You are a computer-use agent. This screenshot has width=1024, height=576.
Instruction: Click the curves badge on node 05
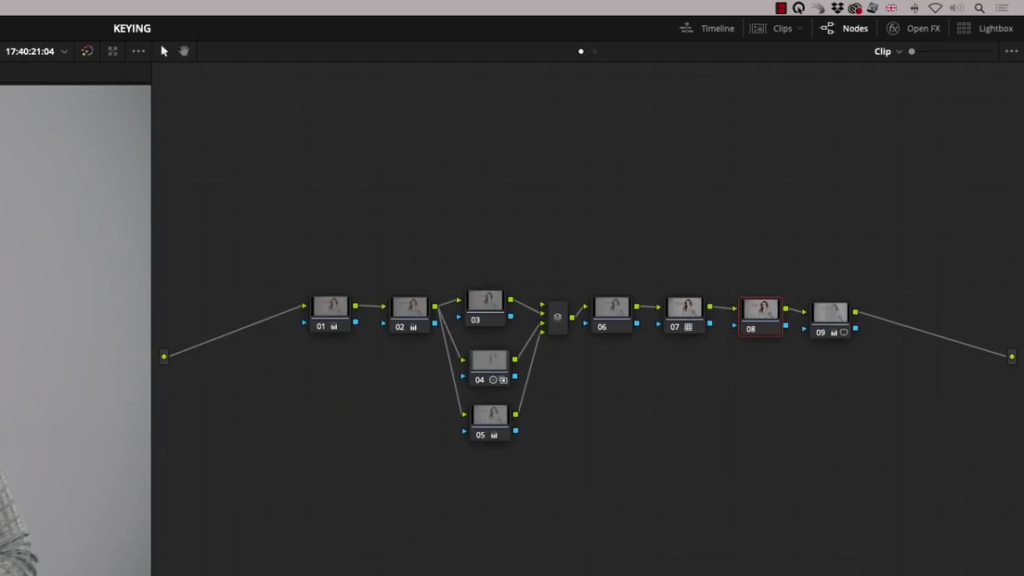pos(494,435)
